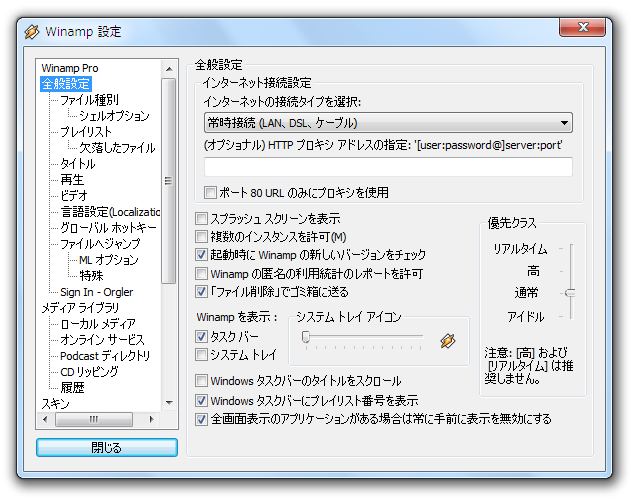This screenshot has width=633, height=500.
Task: Open 再生 settings page
Action: click(x=72, y=180)
